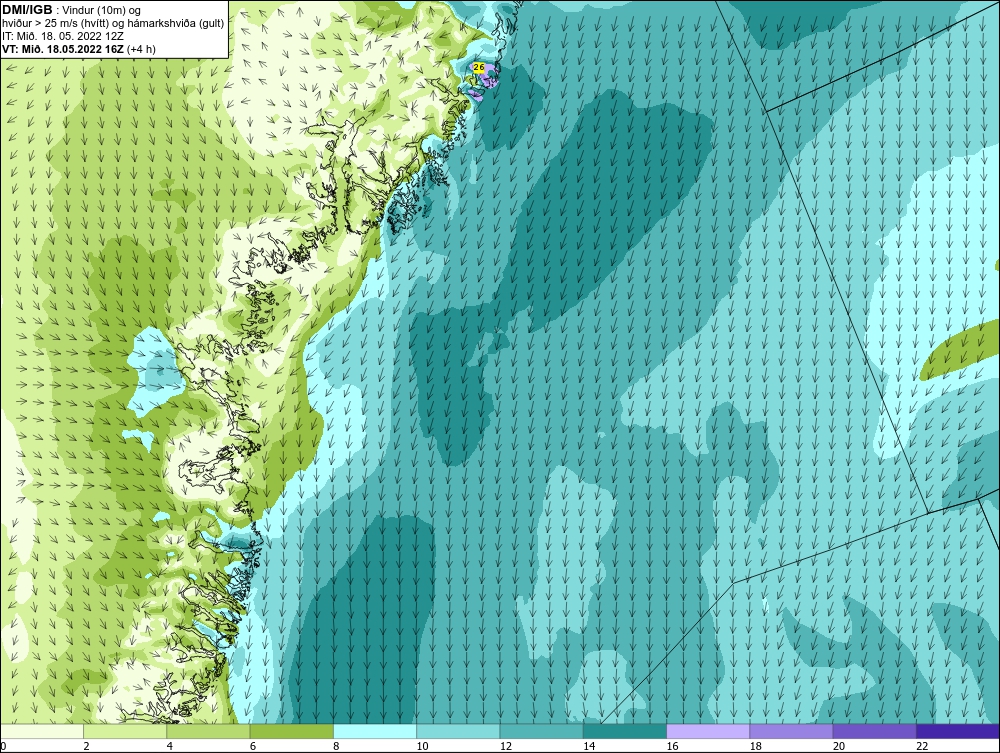Click the 'Vindur (10m) og' heading text
Viewport: 1000px width, 753px height.
coord(103,10)
